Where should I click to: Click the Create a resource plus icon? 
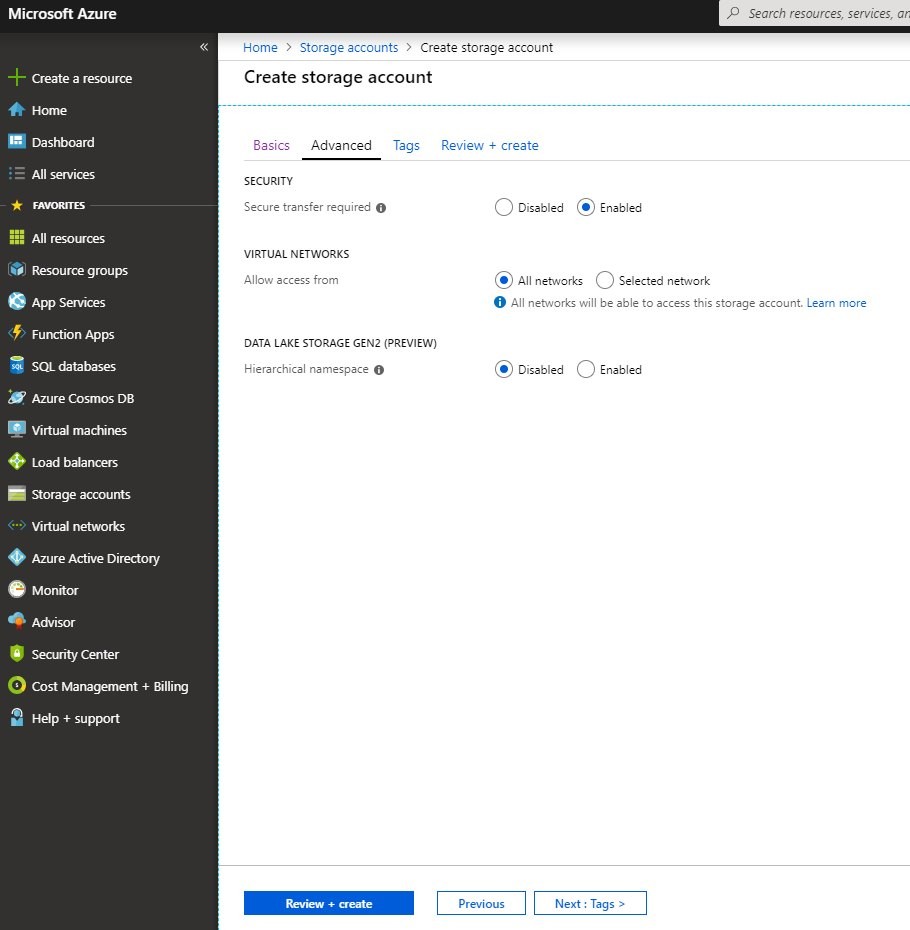(x=16, y=78)
